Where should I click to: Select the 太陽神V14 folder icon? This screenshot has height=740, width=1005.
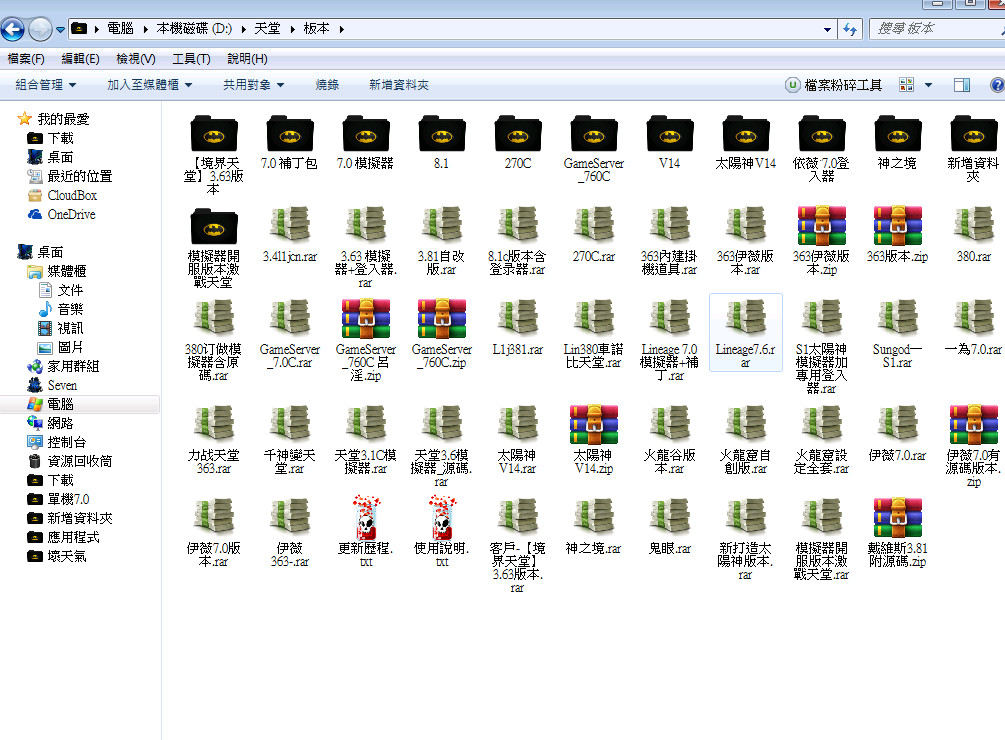[x=746, y=133]
